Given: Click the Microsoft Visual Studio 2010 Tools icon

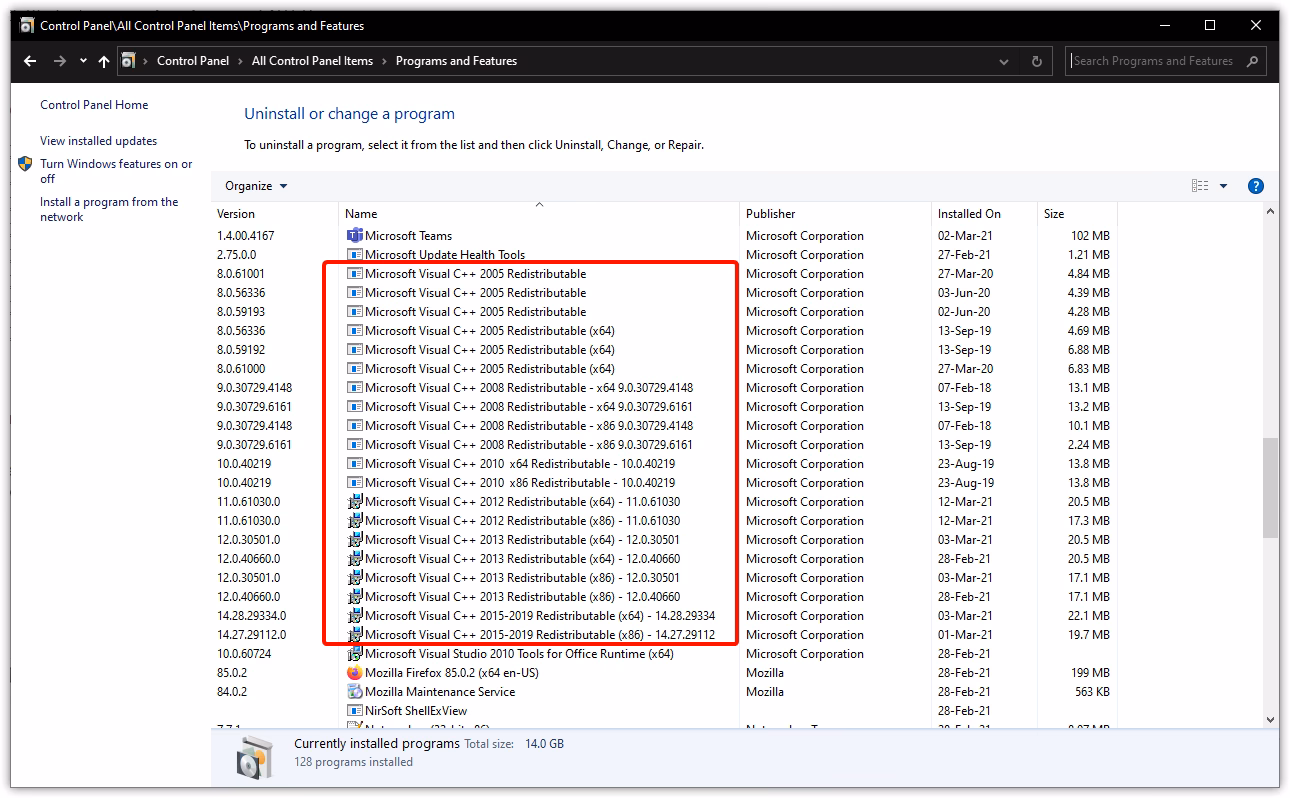Looking at the screenshot, I should pyautogui.click(x=355, y=653).
